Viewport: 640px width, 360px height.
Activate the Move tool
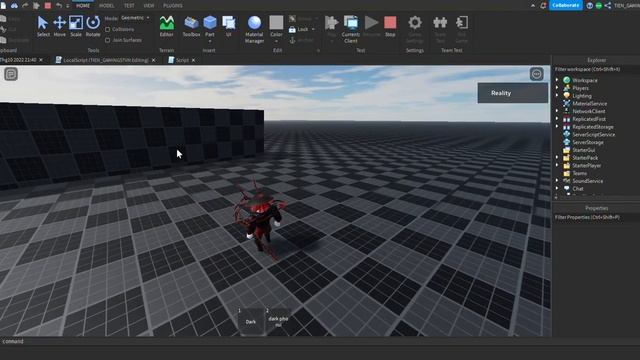click(60, 26)
